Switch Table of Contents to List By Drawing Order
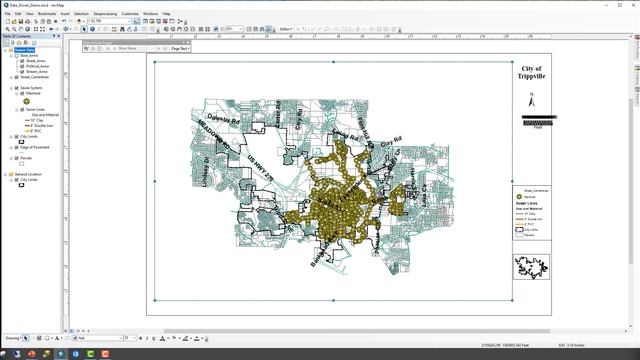 6,42
